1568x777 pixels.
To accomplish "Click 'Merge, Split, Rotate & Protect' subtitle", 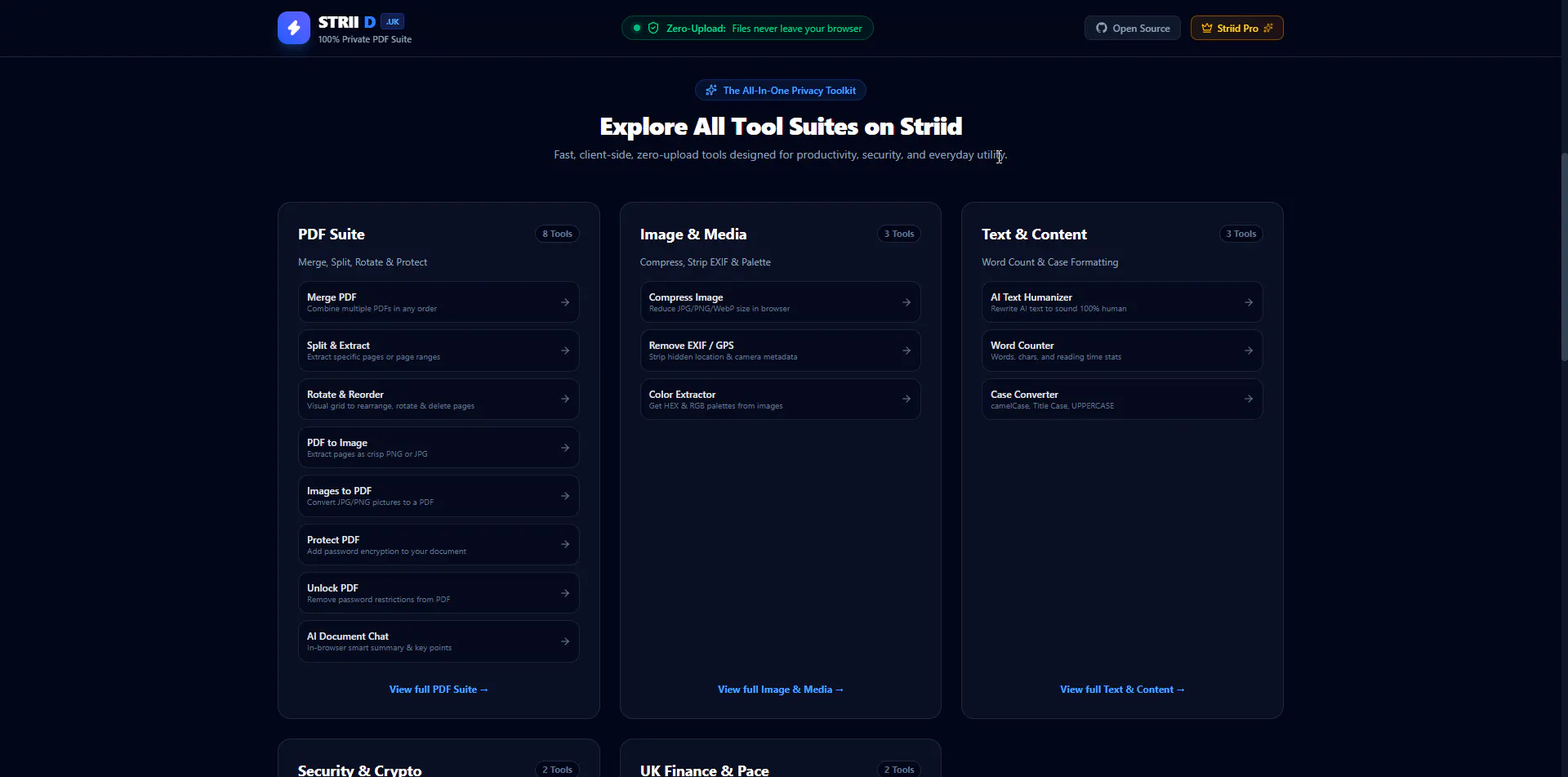I will coord(363,262).
